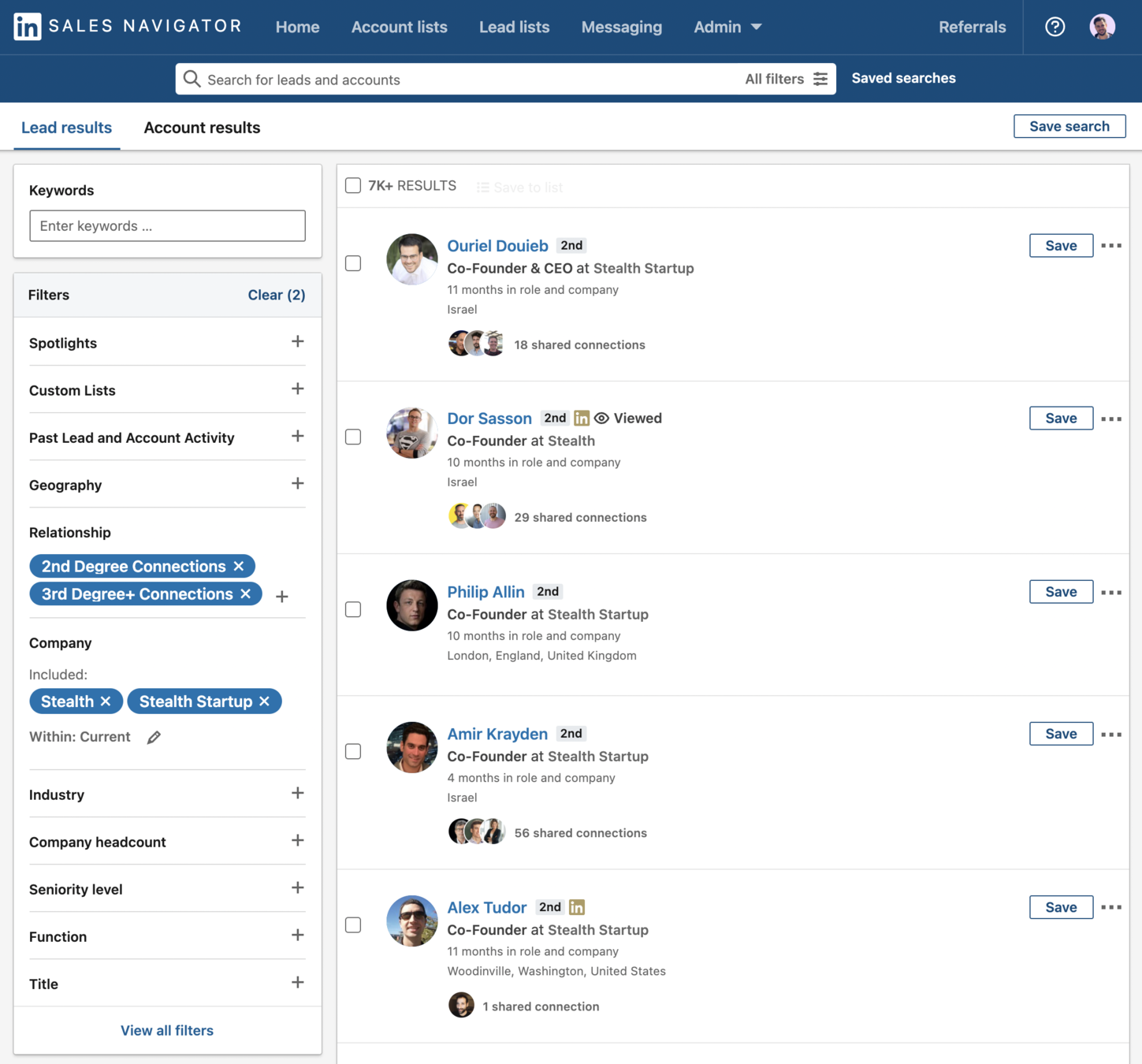Open more options for Ouriel Douieb

point(1111,246)
